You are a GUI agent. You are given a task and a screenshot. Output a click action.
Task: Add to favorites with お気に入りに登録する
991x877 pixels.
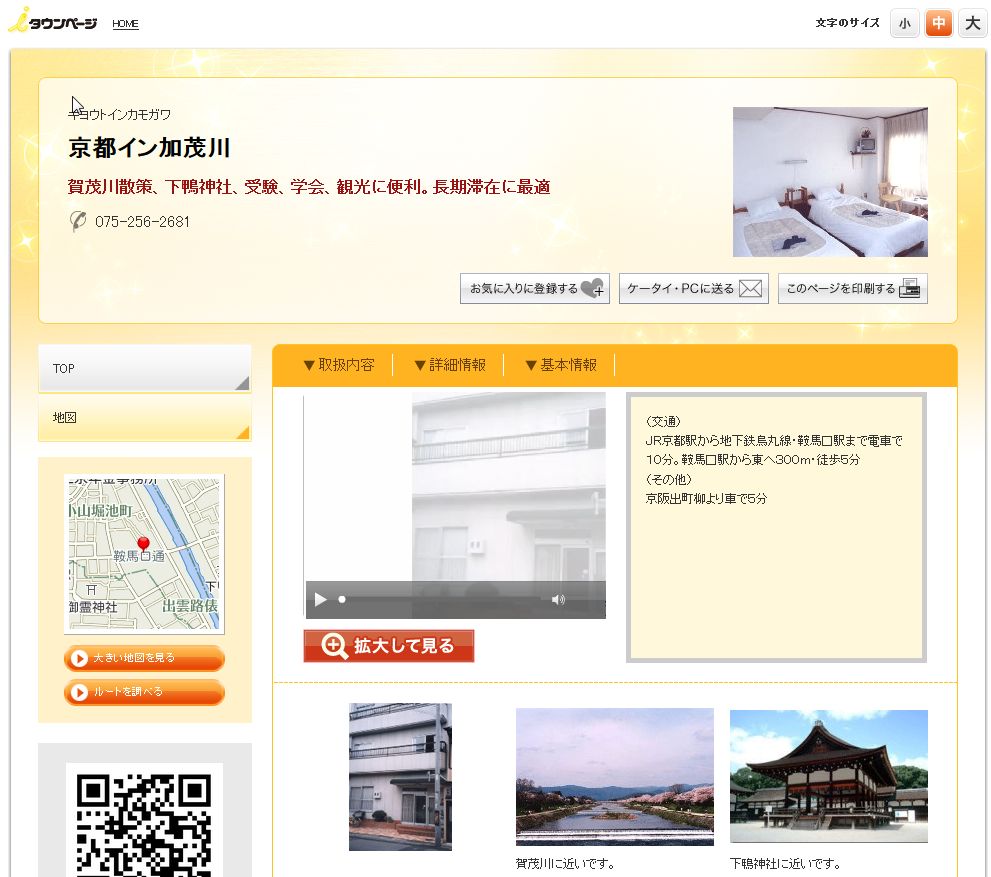click(534, 289)
